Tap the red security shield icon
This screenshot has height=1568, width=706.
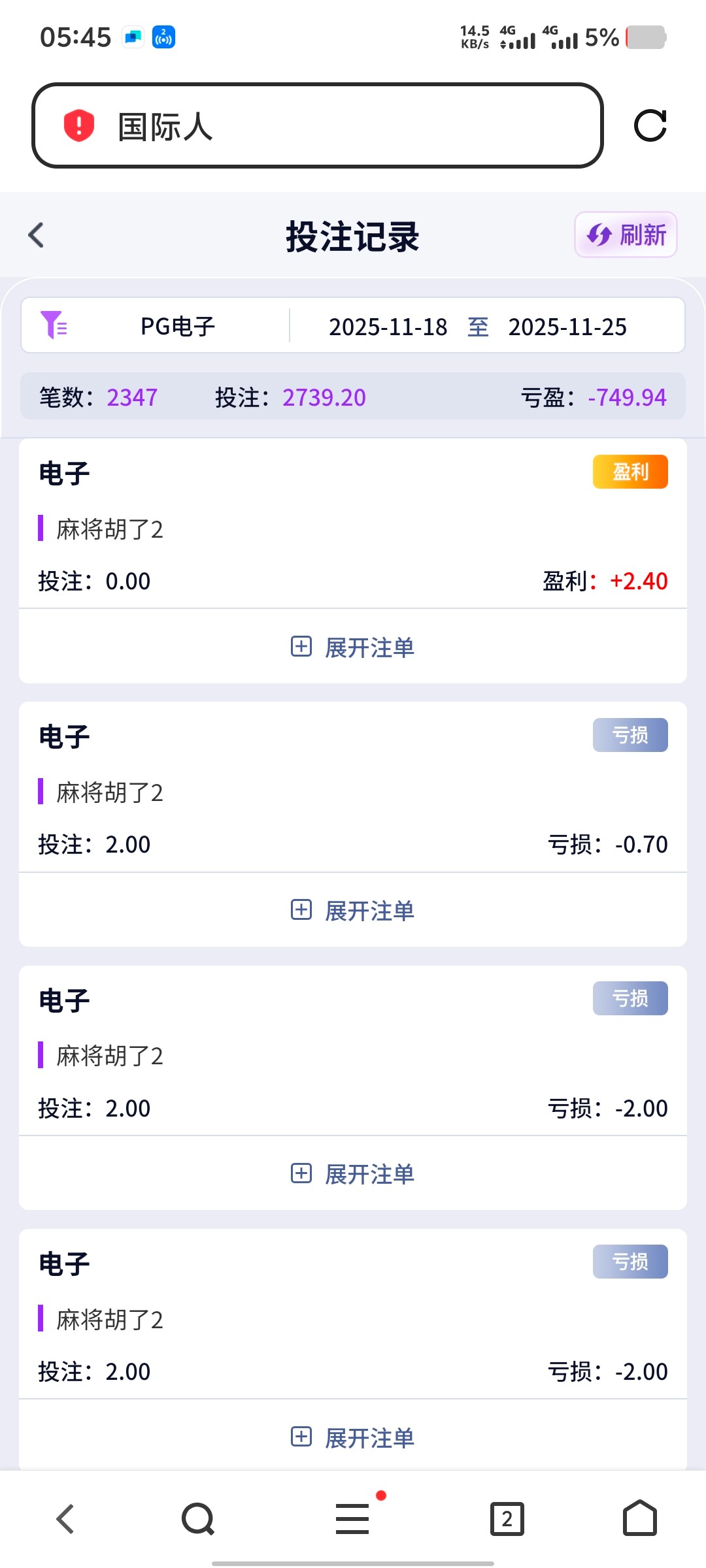tap(78, 125)
